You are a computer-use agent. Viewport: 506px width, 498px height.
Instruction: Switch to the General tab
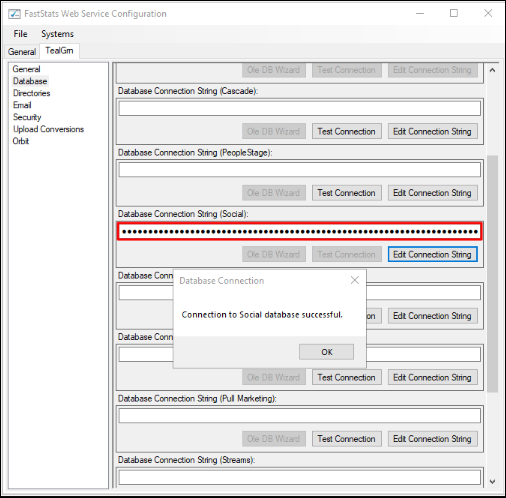[x=22, y=52]
